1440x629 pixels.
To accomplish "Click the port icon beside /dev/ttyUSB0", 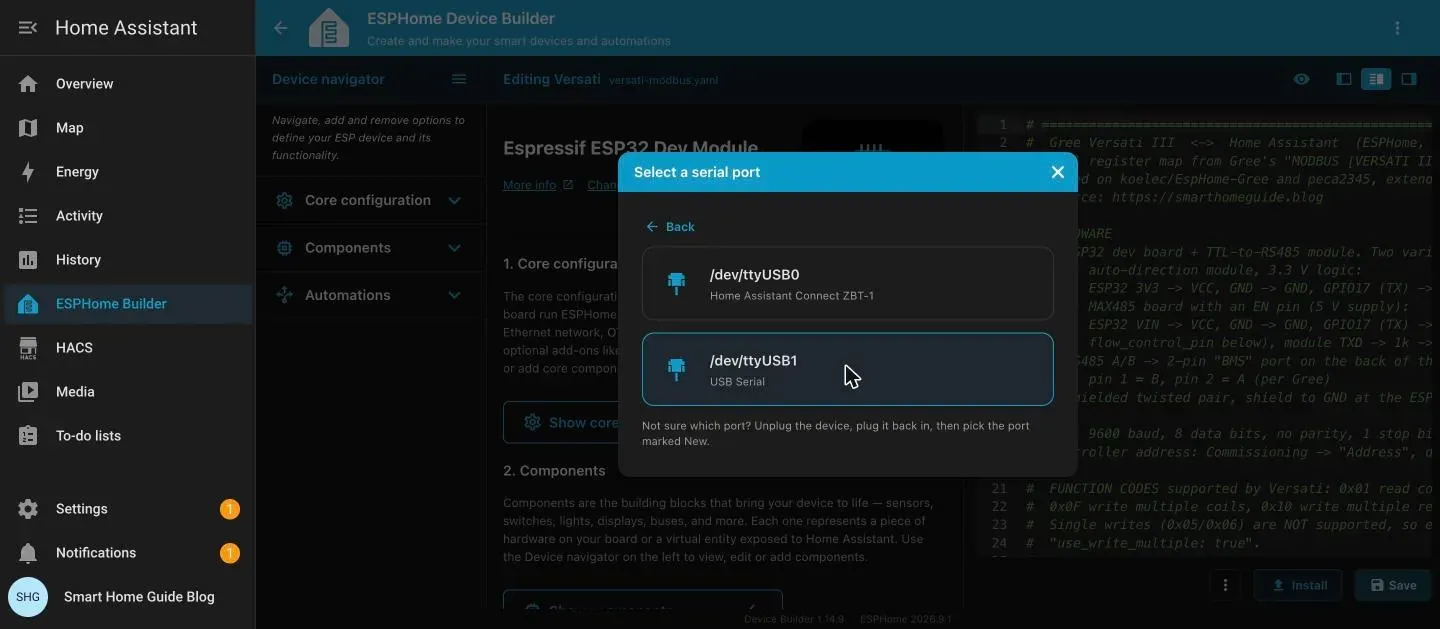I will tap(677, 283).
